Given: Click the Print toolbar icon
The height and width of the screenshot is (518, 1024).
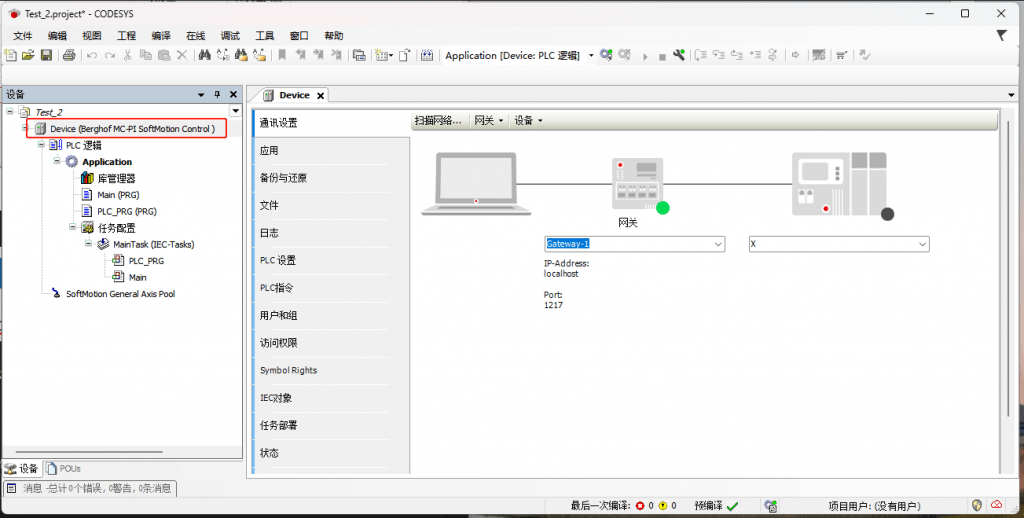Looking at the screenshot, I should pos(69,55).
